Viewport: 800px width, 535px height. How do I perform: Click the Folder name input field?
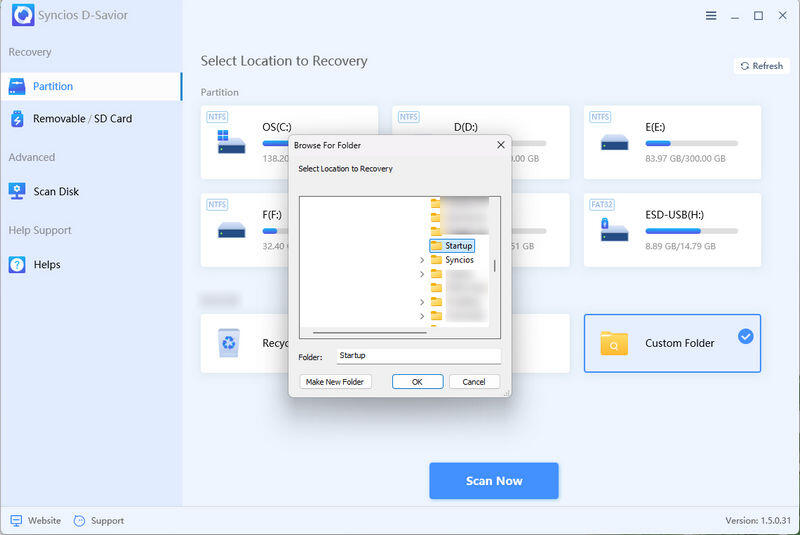[418, 356]
